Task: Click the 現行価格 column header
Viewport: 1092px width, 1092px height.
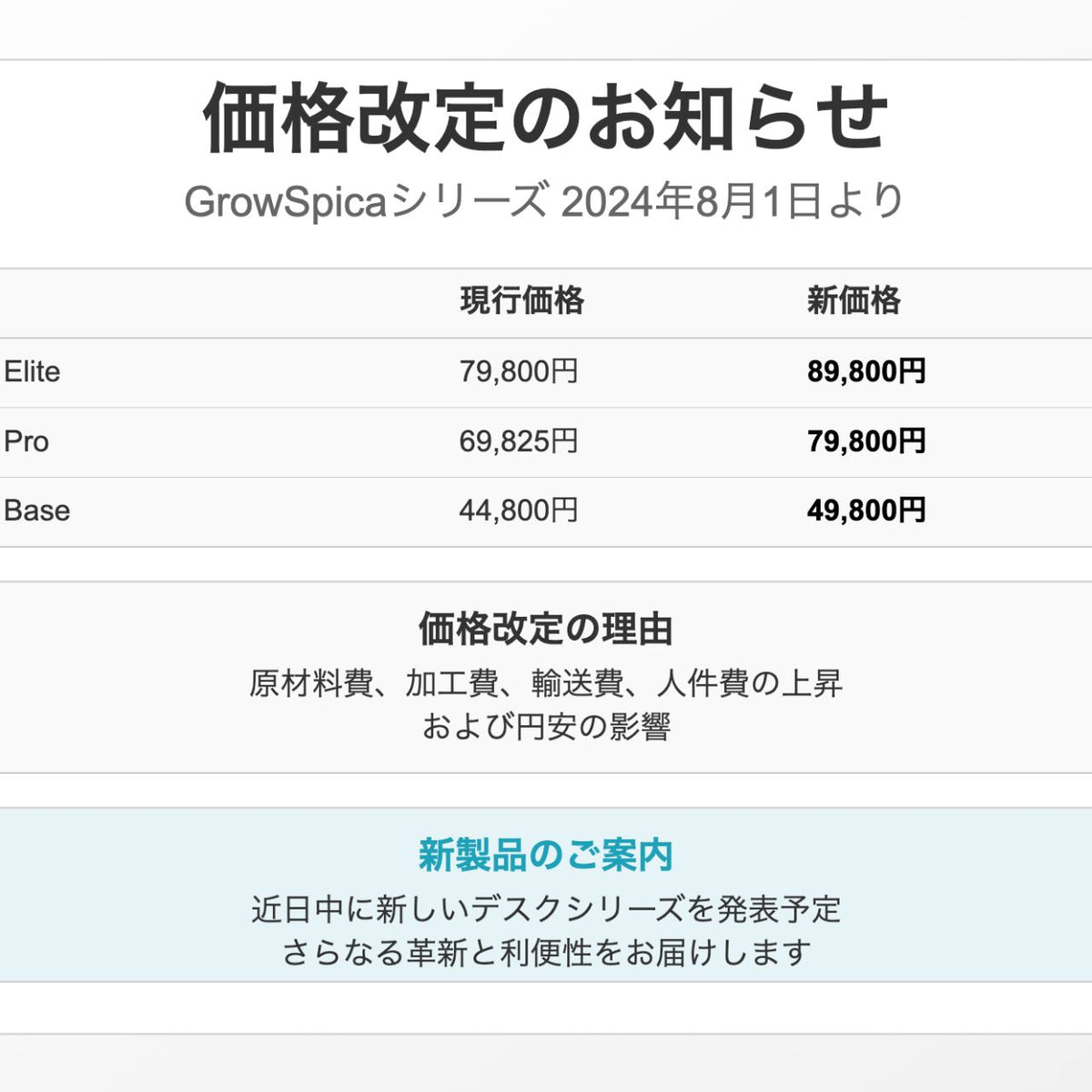Action: (521, 300)
